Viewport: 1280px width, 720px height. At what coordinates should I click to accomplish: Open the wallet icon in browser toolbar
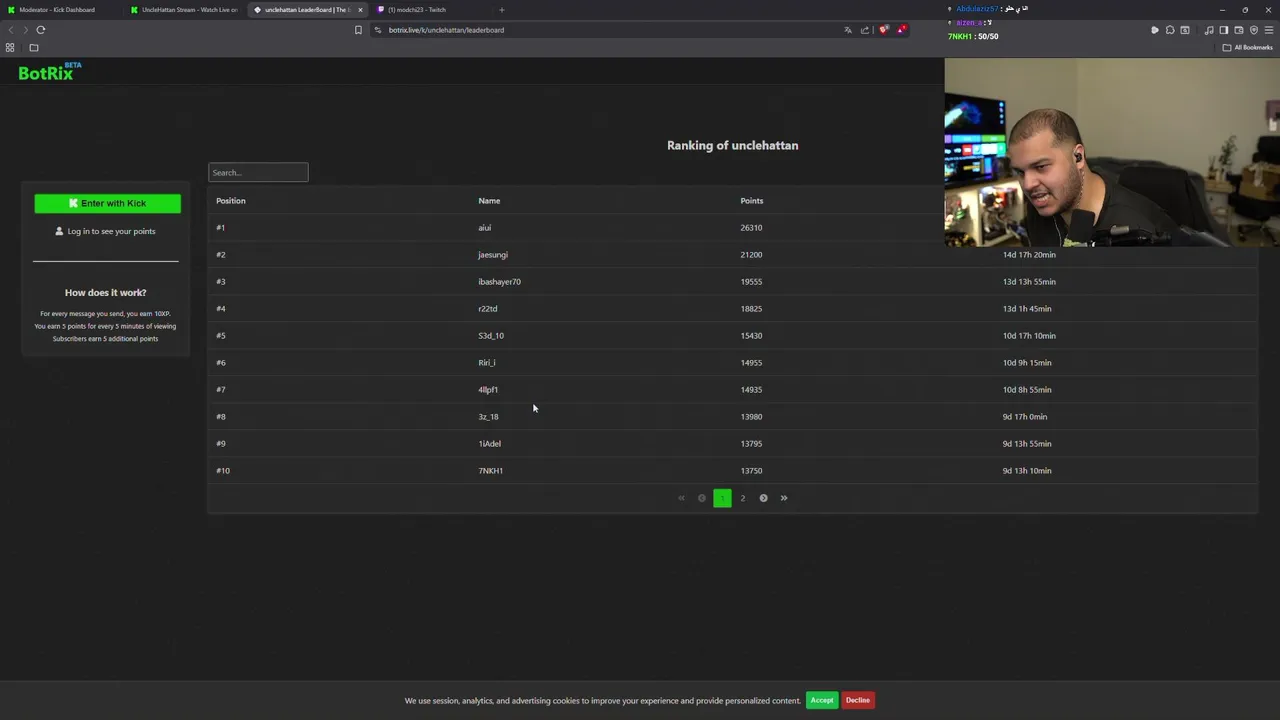[x=1238, y=30]
